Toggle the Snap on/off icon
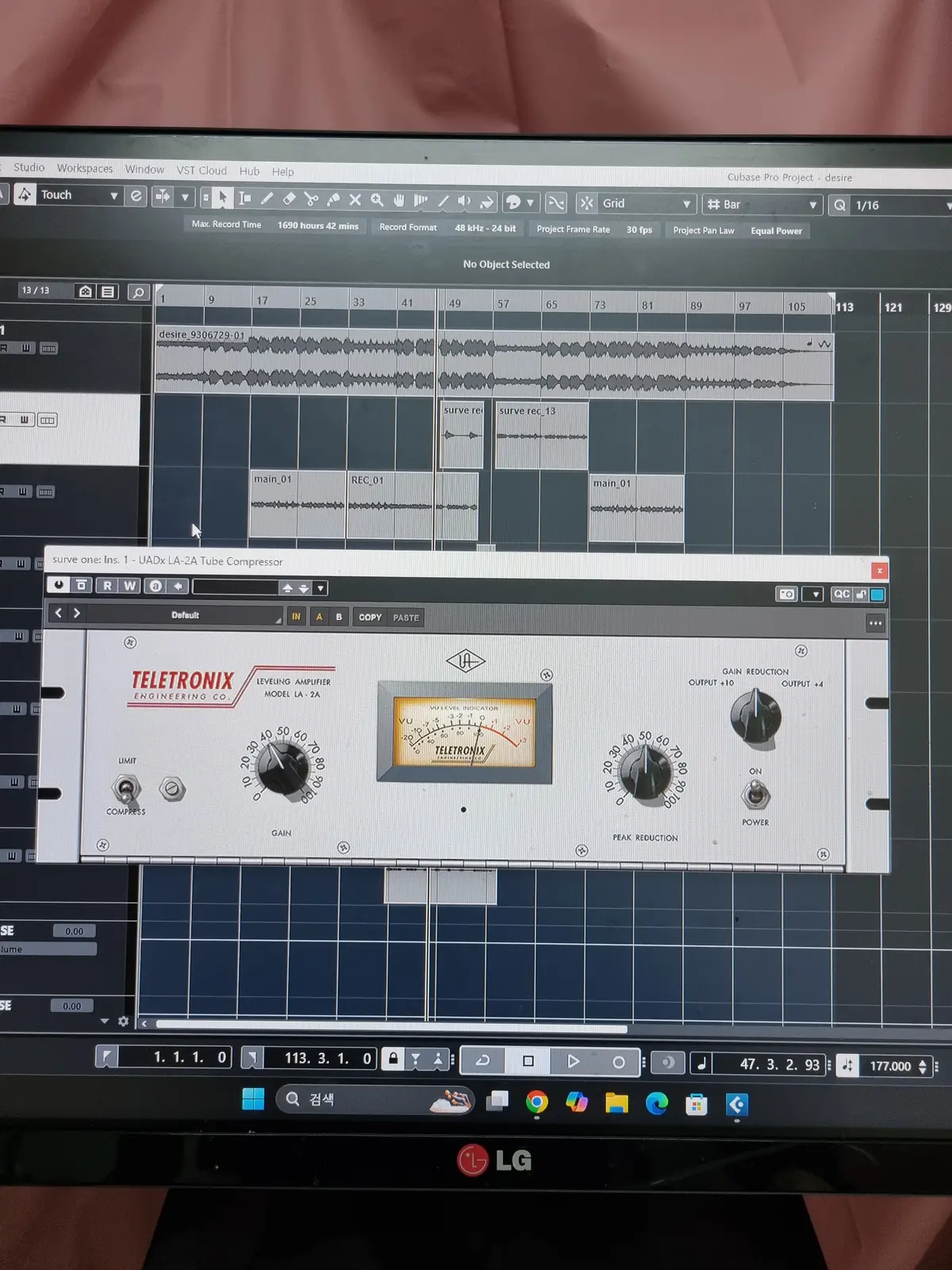 (587, 203)
